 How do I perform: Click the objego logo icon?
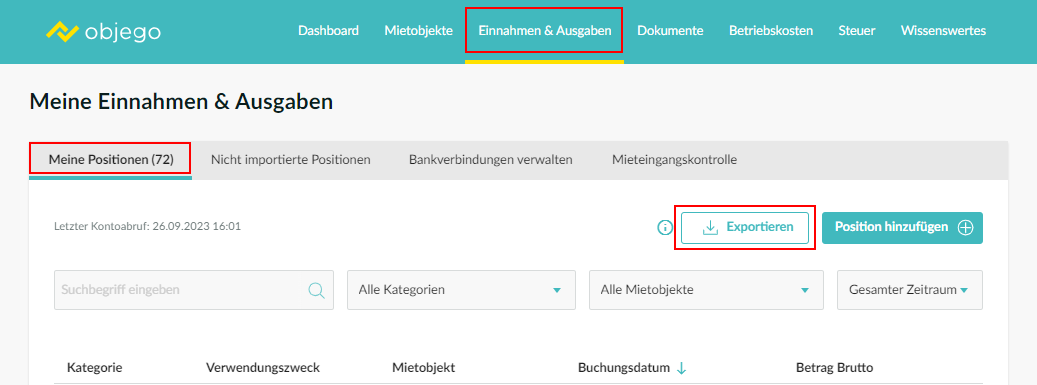(x=63, y=32)
